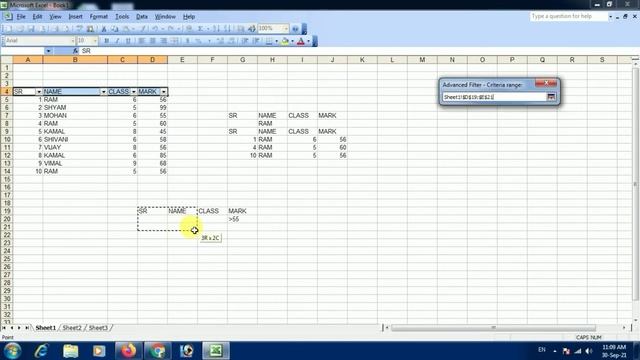Expand the Name Box dropdown
Viewport: 640px width, 360px height.
pyautogui.click(x=48, y=51)
